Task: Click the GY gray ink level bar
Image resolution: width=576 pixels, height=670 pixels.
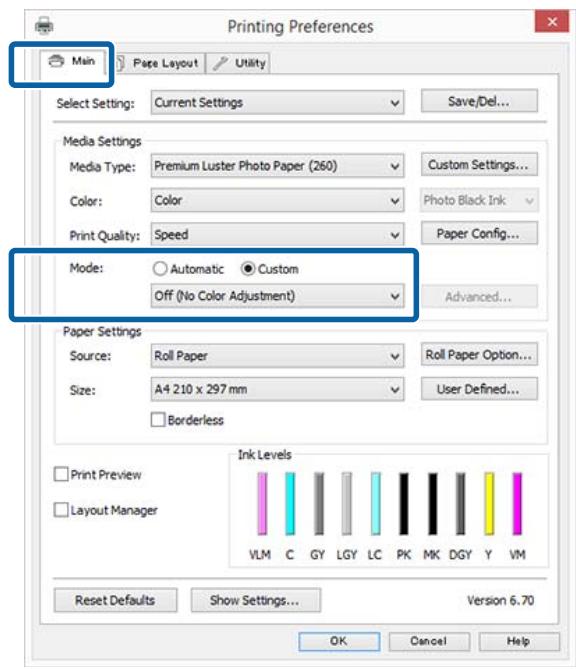Action: (319, 503)
